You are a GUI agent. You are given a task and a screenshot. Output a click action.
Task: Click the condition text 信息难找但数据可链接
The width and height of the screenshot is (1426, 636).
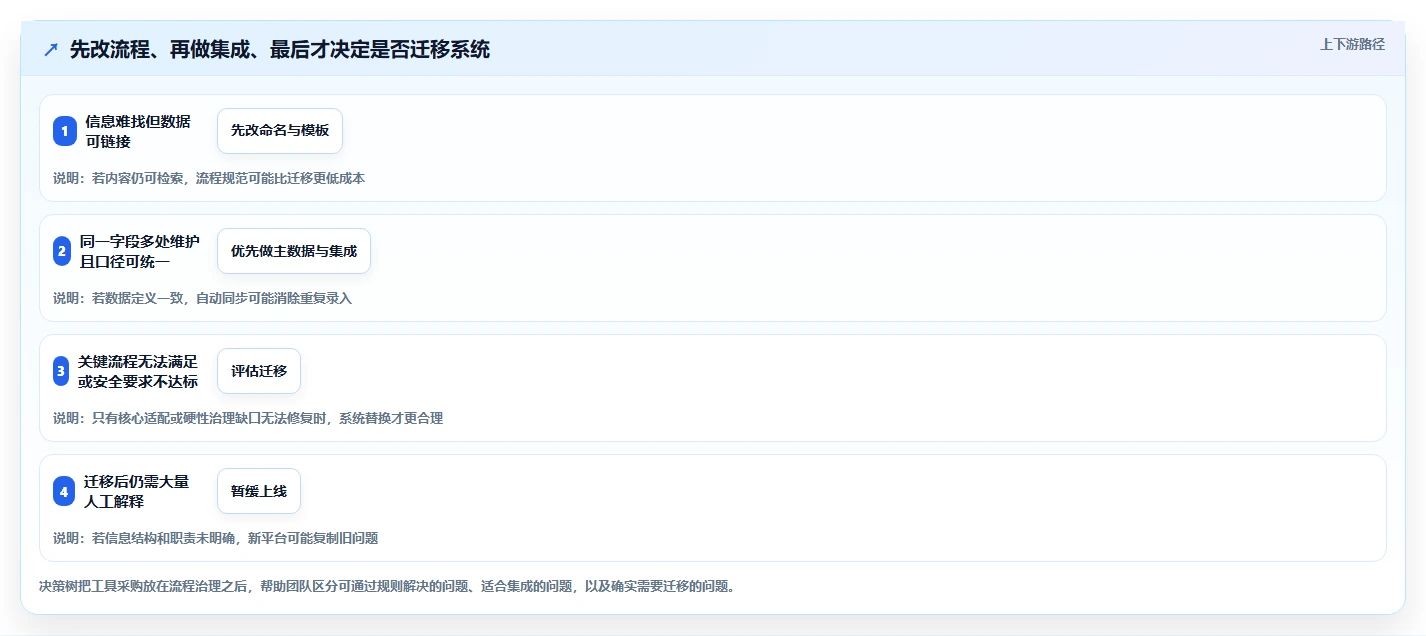(138, 131)
